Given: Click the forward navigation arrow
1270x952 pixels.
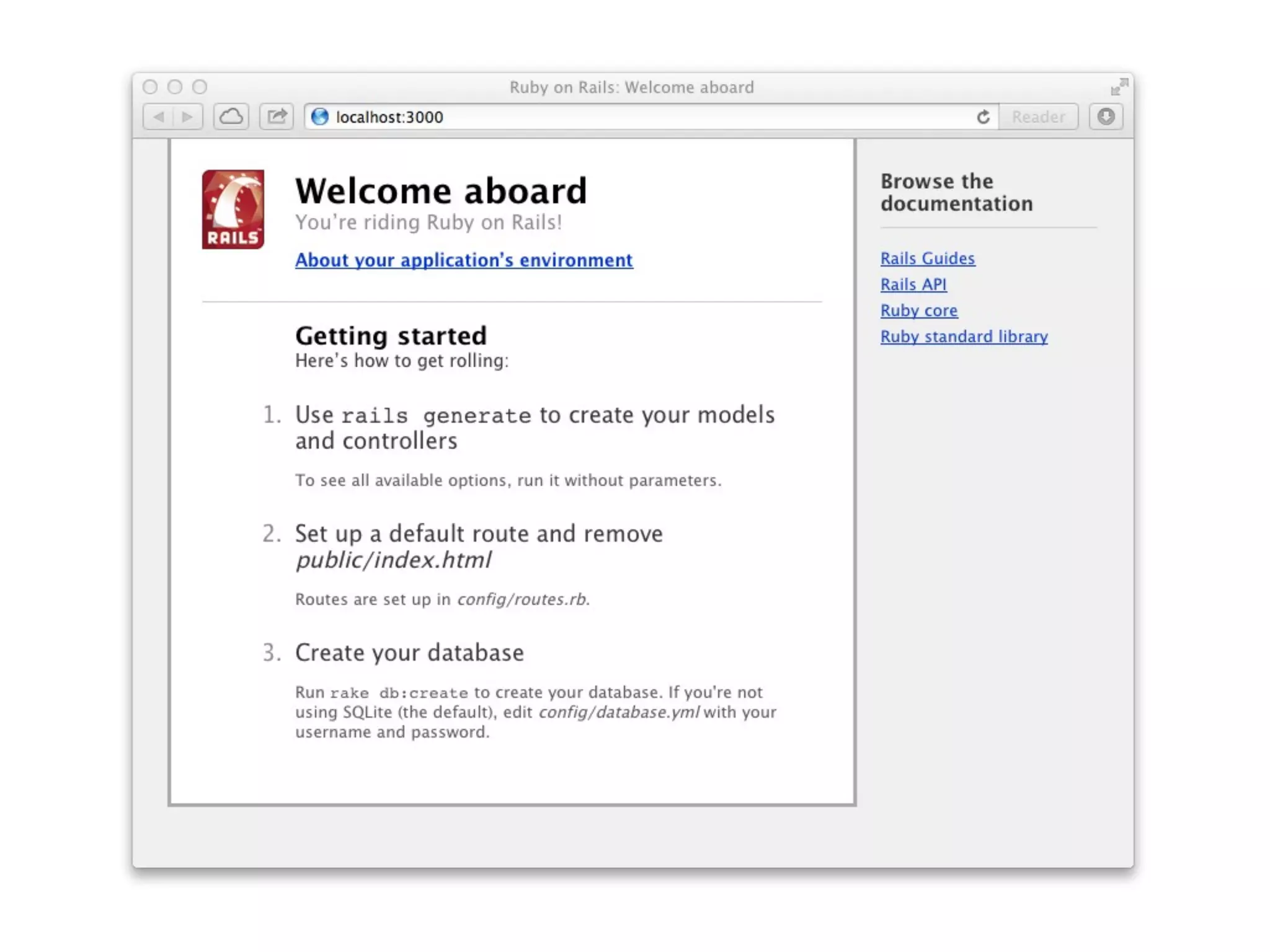Looking at the screenshot, I should [x=187, y=117].
